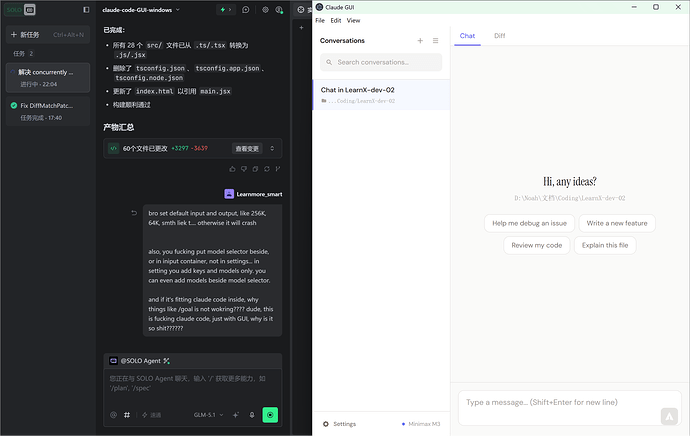Open Settings in Claude GUI sidebar
Viewport: 690px width, 436px height.
[339, 424]
